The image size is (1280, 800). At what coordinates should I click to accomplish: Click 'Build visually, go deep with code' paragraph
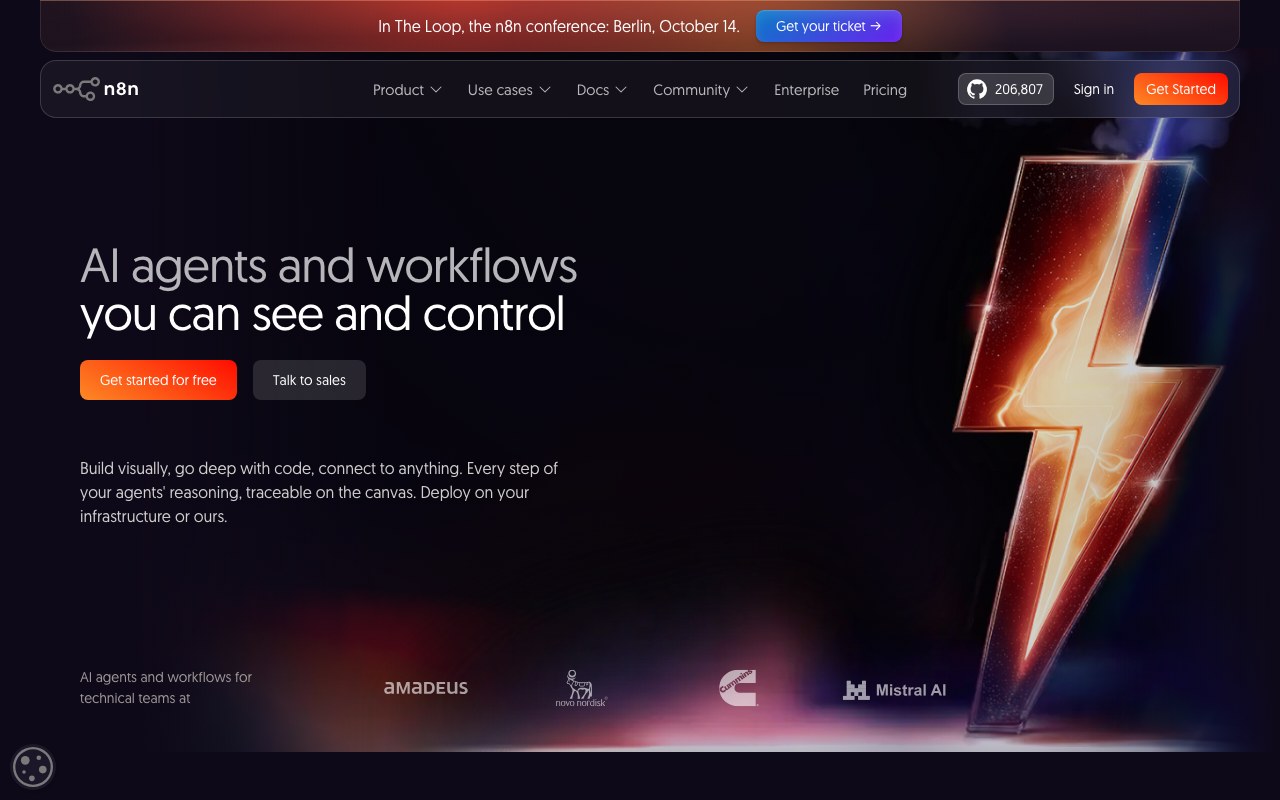[319, 492]
